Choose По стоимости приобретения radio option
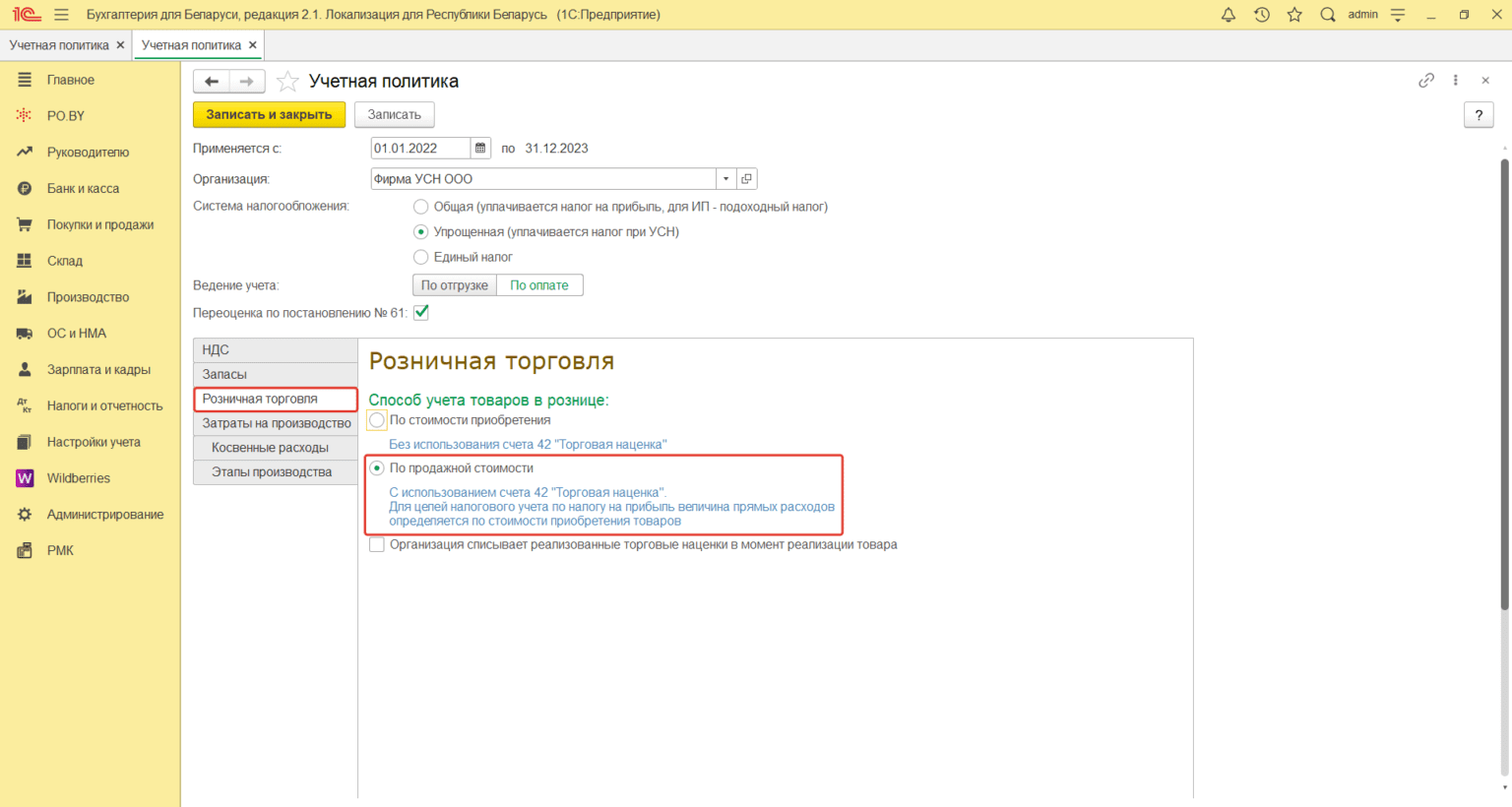Viewport: 1512px width, 807px height. click(377, 420)
